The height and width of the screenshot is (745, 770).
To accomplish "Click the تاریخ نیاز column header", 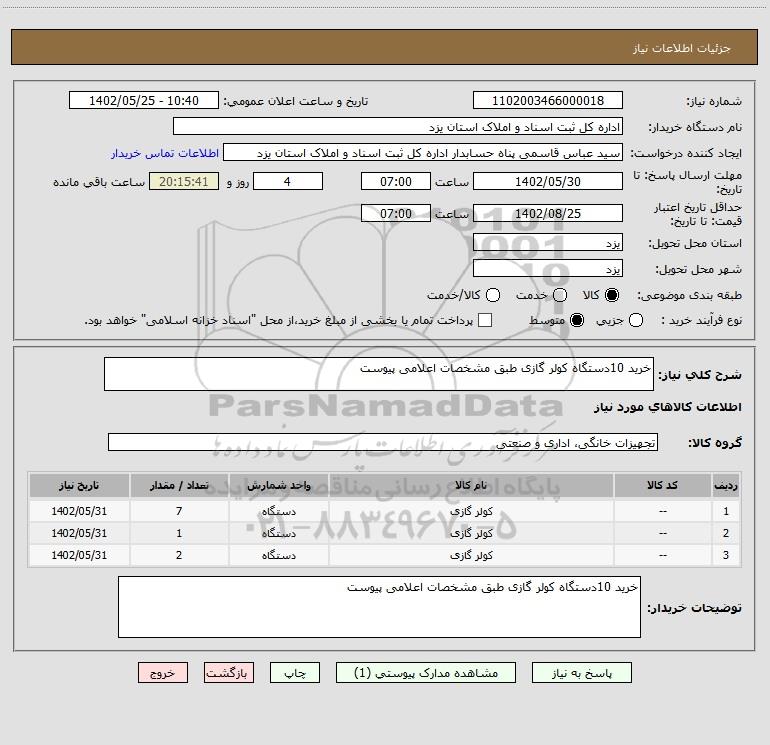I will pos(79,486).
